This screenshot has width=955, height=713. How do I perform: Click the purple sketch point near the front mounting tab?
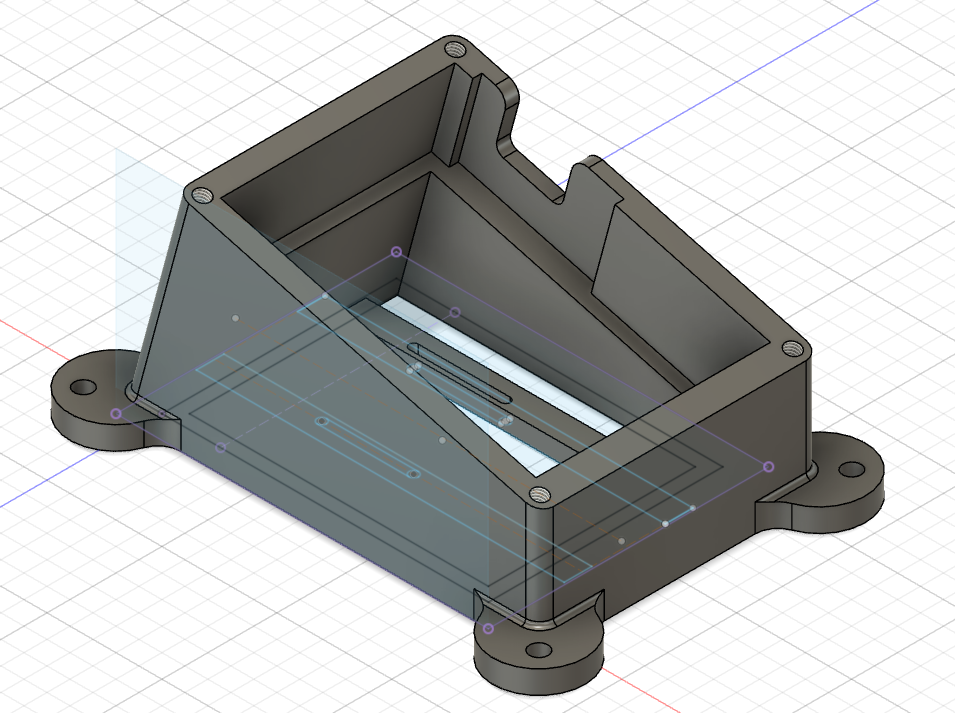click(x=488, y=628)
